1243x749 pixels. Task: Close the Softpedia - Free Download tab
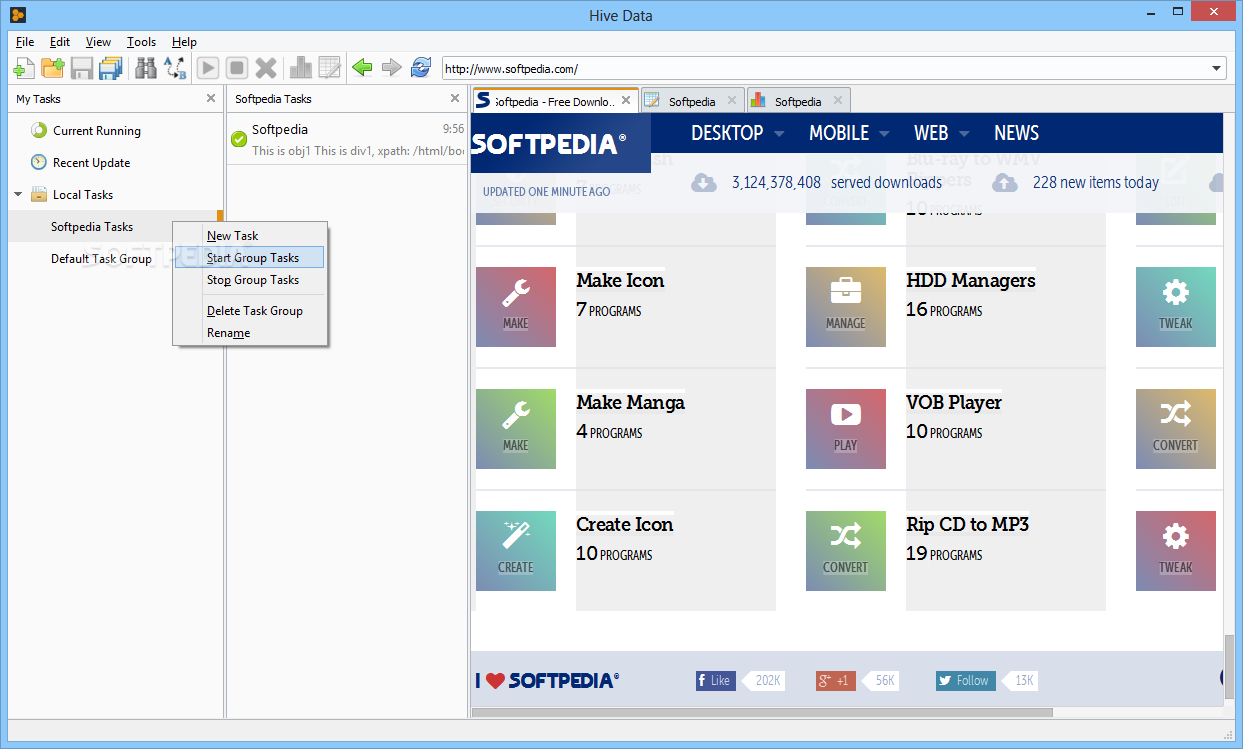(x=627, y=101)
